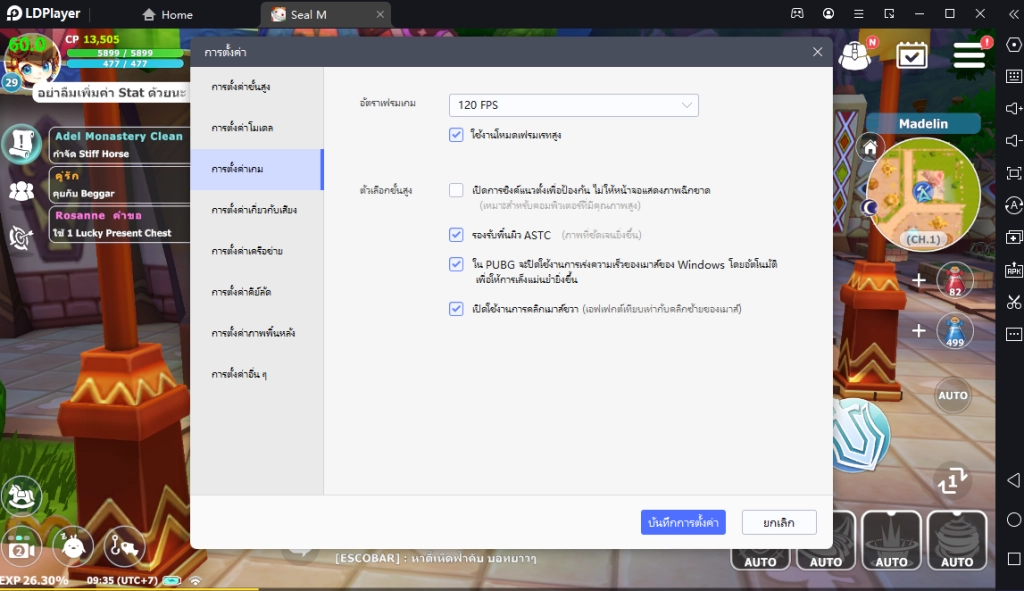This screenshot has width=1024, height=591.
Task: Click the Madelin minimap
Action: pyautogui.click(x=923, y=194)
